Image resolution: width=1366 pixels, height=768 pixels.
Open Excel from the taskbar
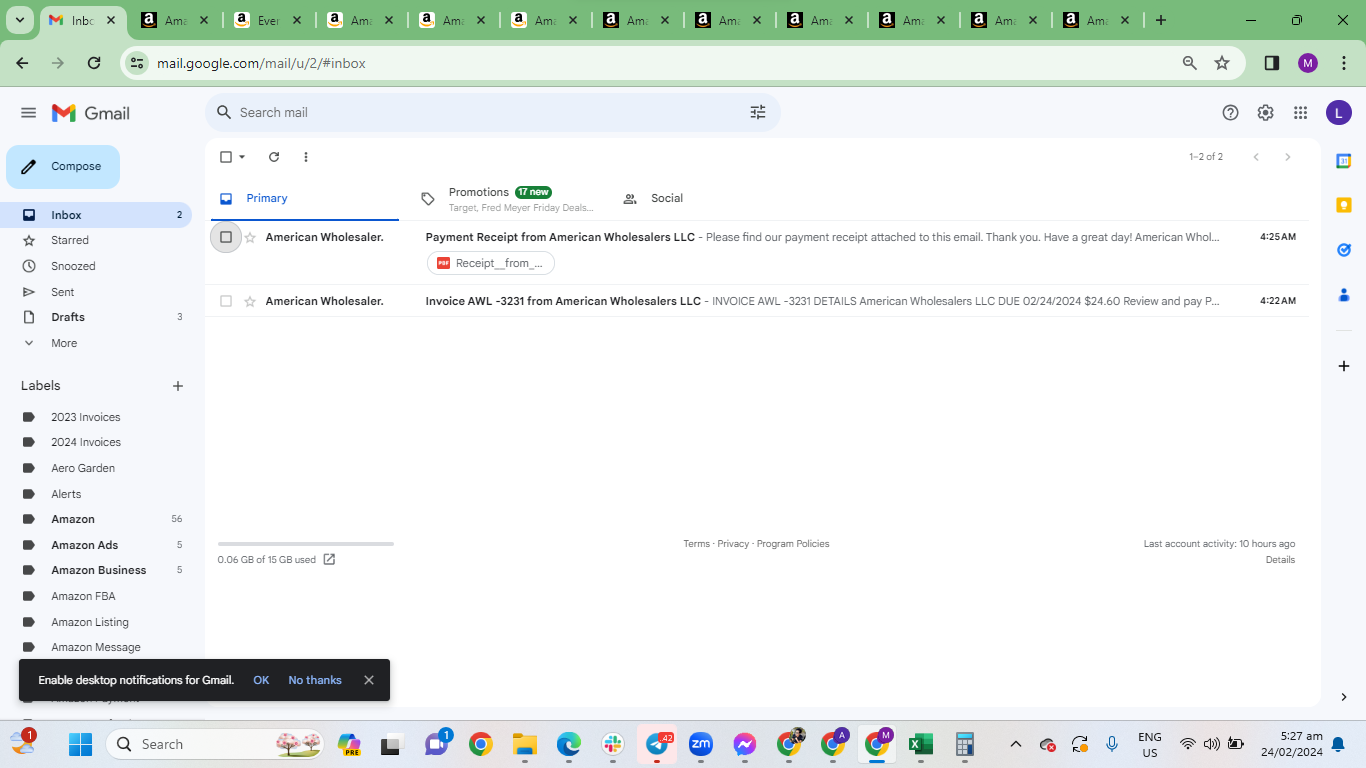click(921, 744)
